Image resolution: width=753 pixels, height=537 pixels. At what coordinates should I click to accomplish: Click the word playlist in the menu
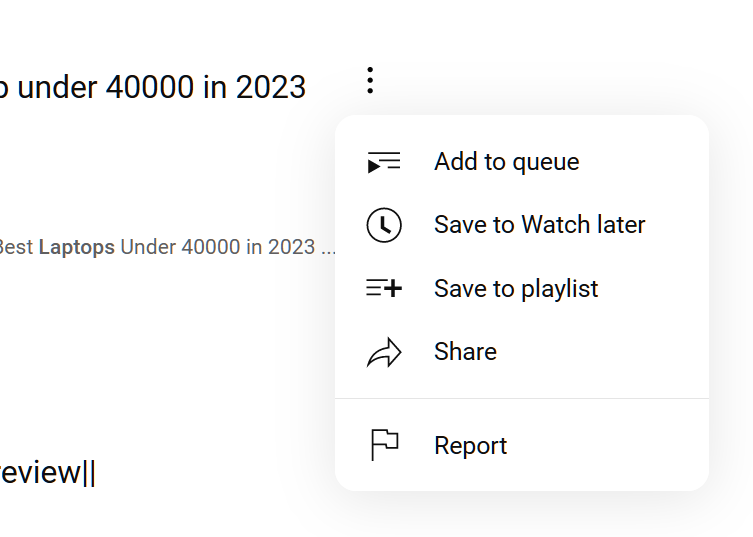[x=559, y=290]
